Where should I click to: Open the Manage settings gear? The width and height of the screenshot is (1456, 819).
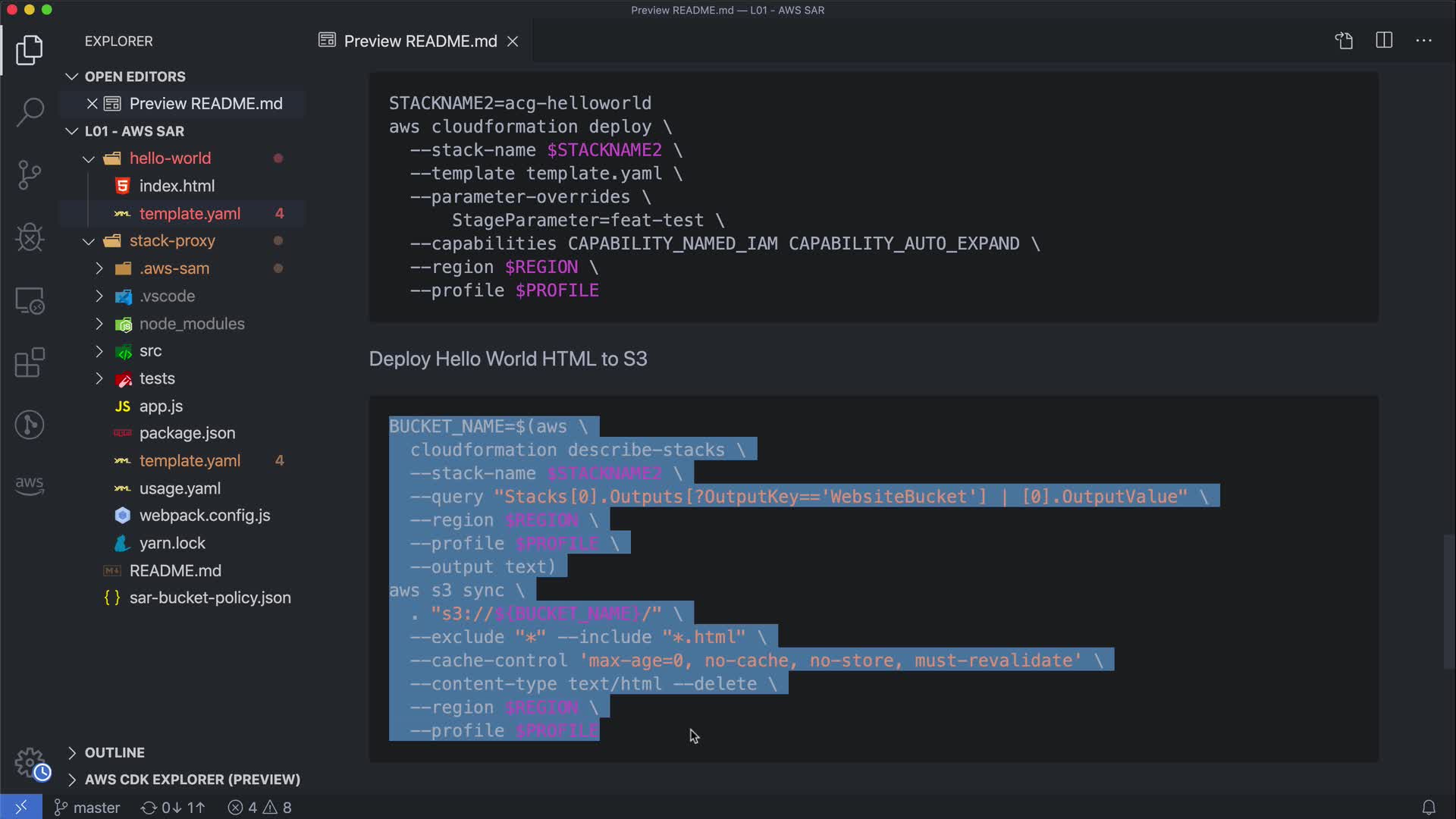click(x=30, y=763)
